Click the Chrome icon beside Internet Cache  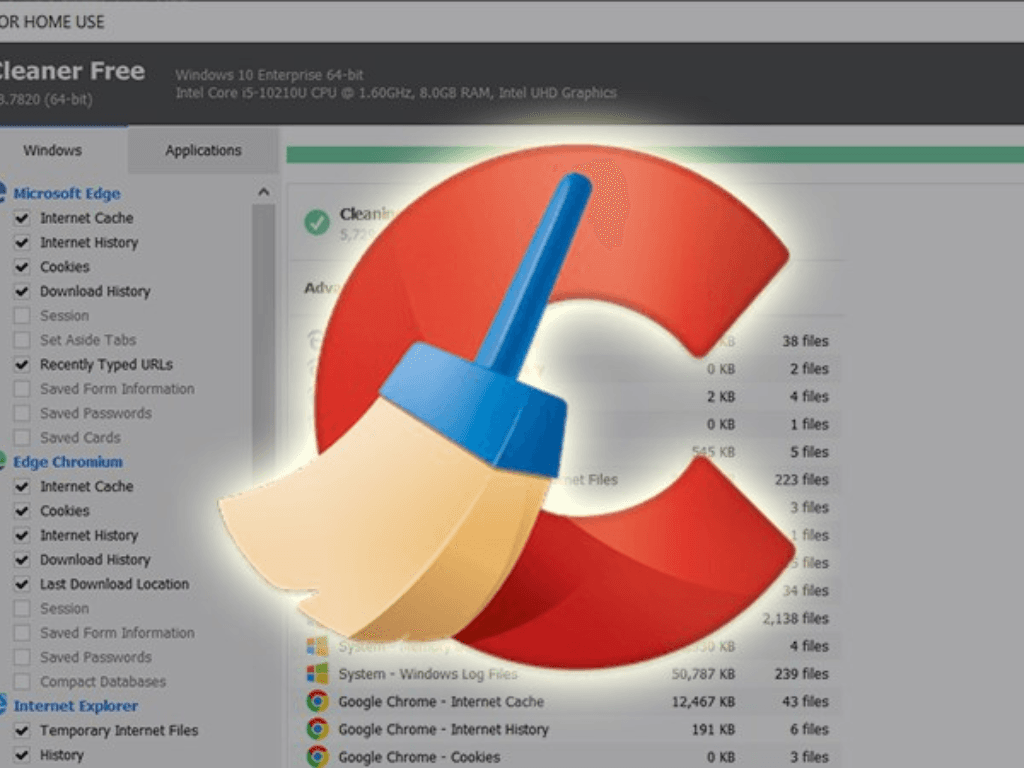(317, 702)
